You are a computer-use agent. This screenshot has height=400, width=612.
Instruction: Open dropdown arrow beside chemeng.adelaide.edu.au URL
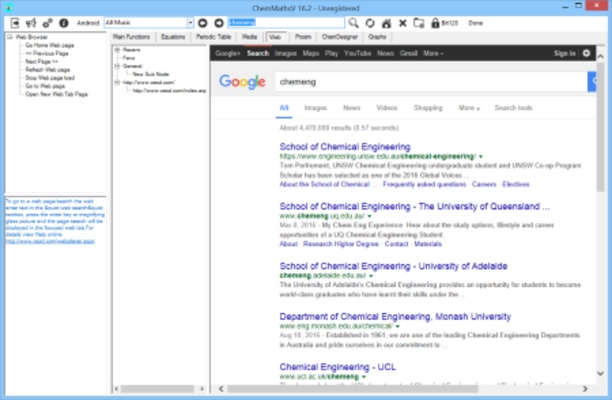pyautogui.click(x=371, y=276)
